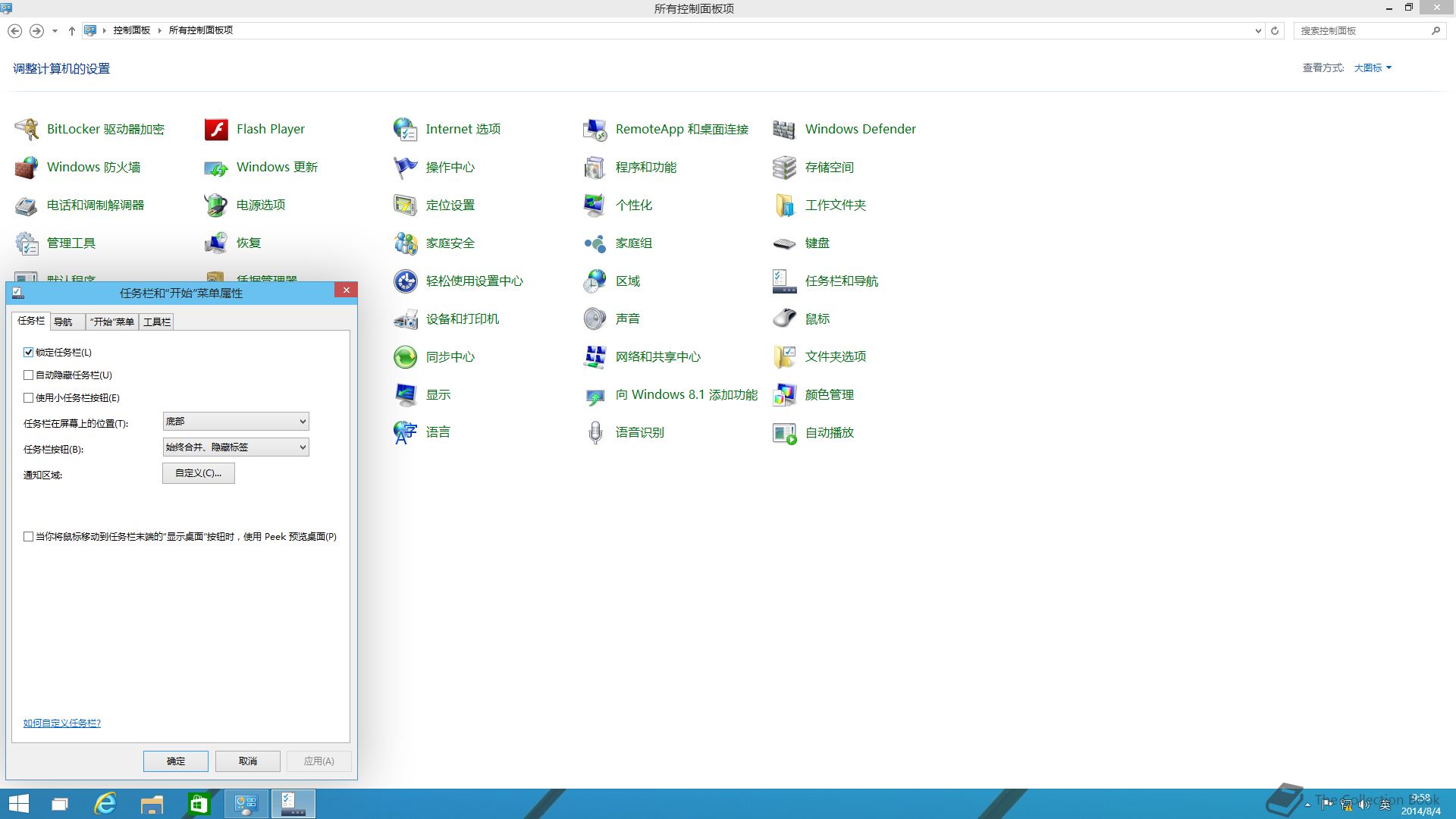
Task: Open 电源选项 icon
Action: pos(216,206)
